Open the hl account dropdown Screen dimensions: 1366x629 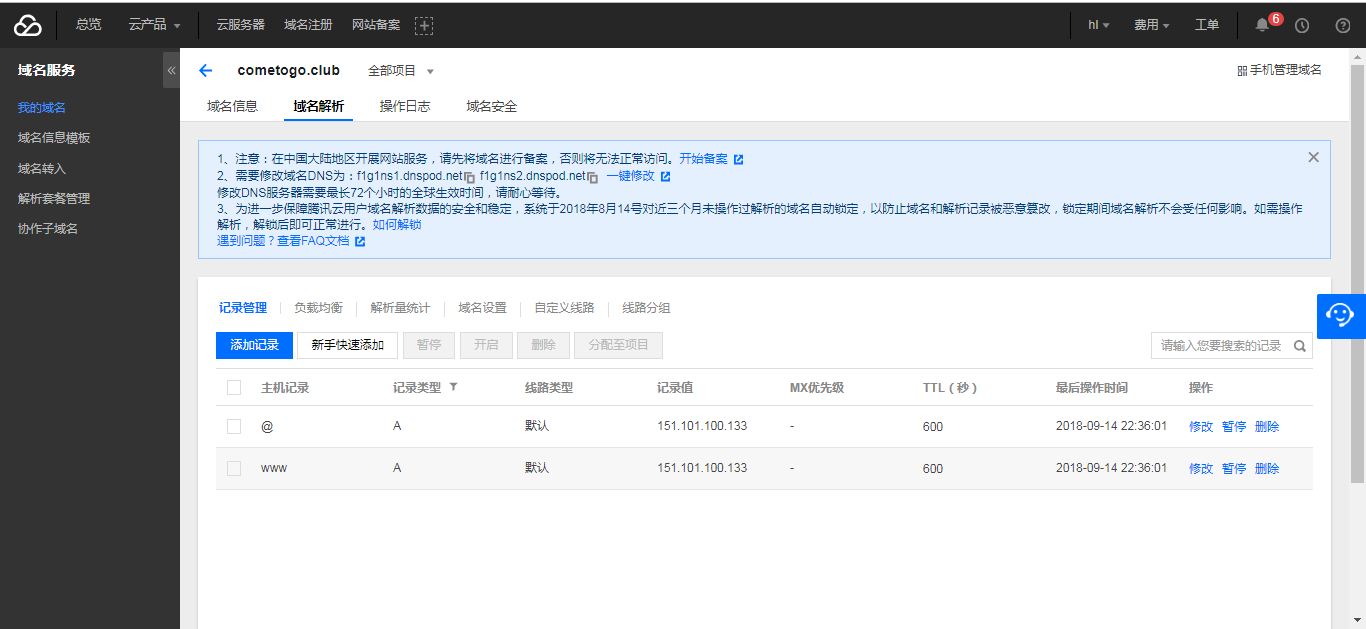(x=1099, y=25)
